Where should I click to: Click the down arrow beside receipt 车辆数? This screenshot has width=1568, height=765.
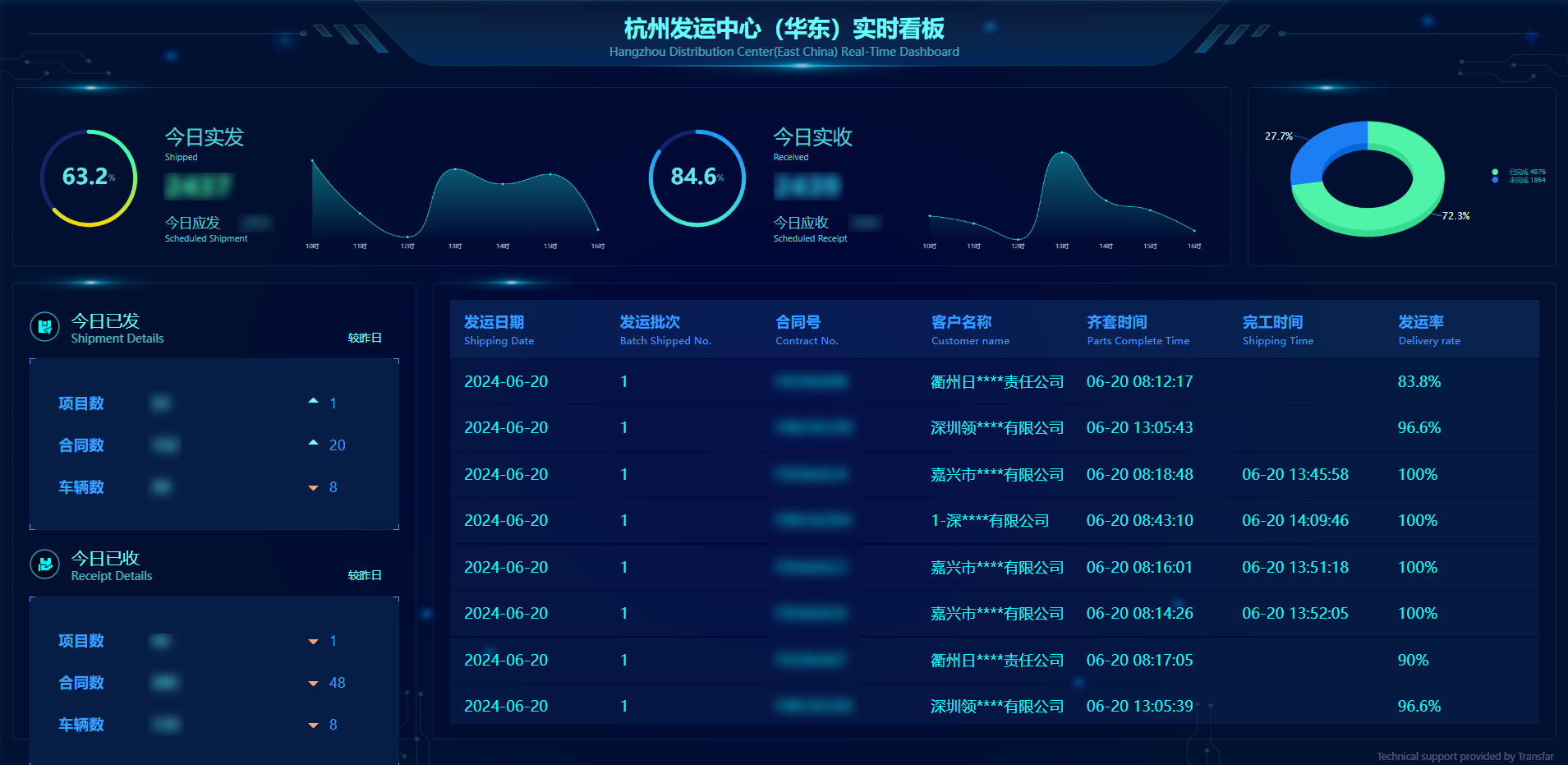[313, 726]
